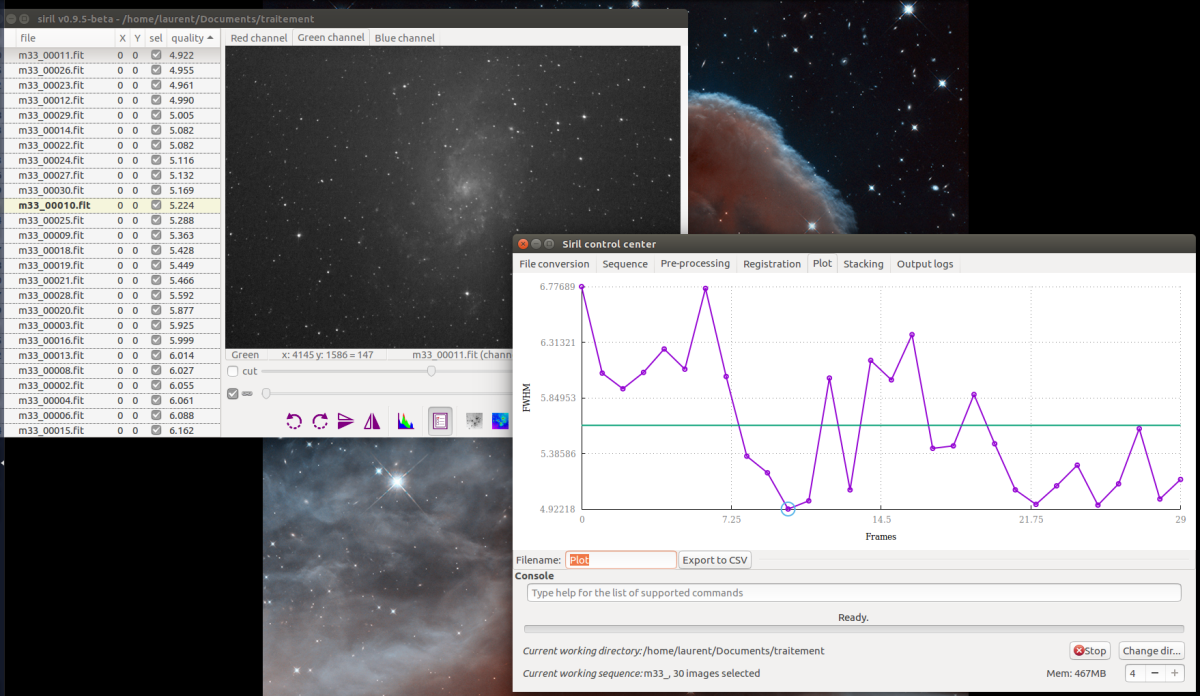Increase thread count with the plus button

coord(1175,674)
